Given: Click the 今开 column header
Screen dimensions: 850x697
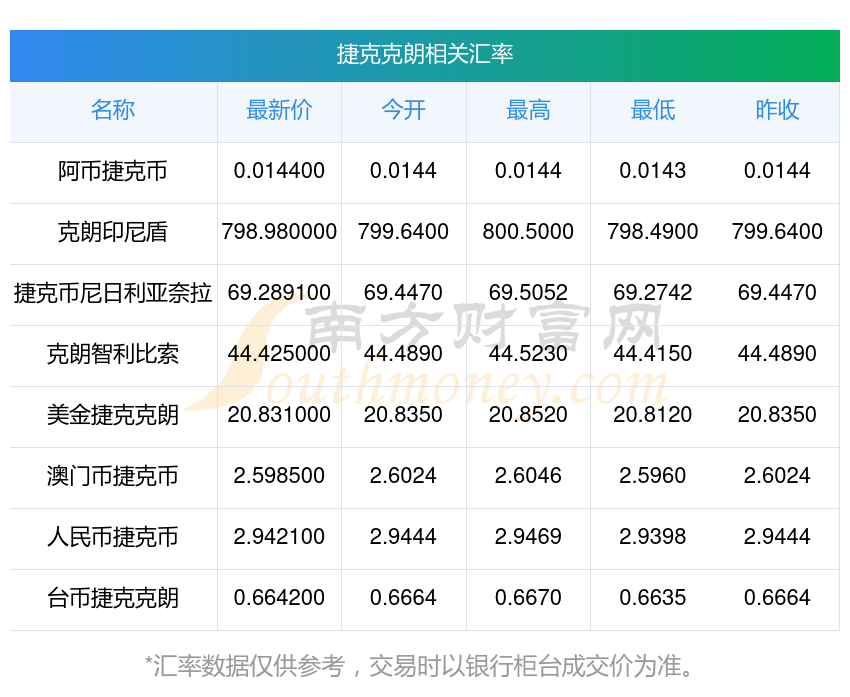Looking at the screenshot, I should click(x=403, y=111).
